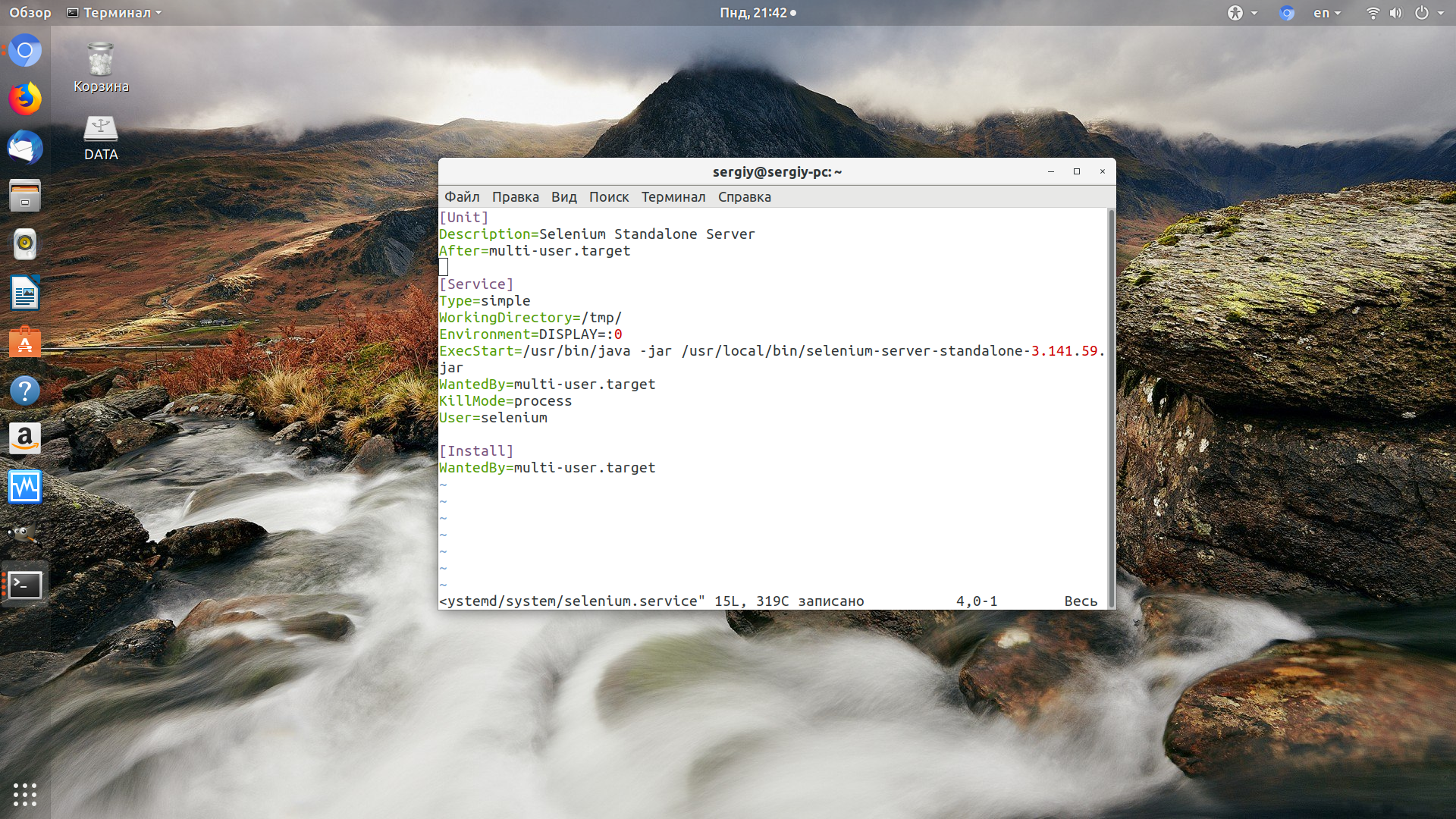Open Ubuntu Software center icon
Screen dimensions: 1456x819
point(25,342)
